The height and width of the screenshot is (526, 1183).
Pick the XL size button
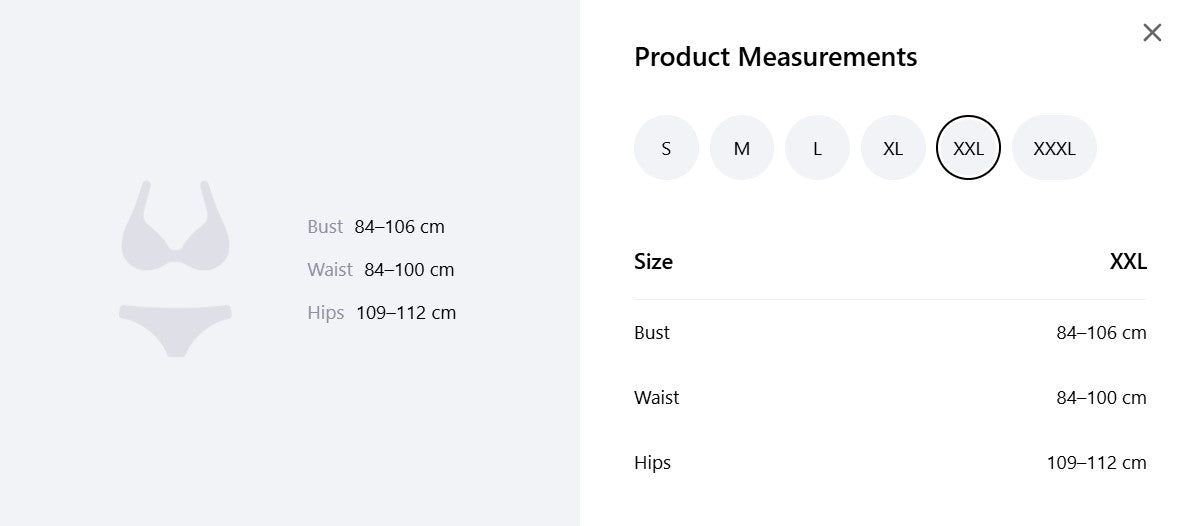893,148
